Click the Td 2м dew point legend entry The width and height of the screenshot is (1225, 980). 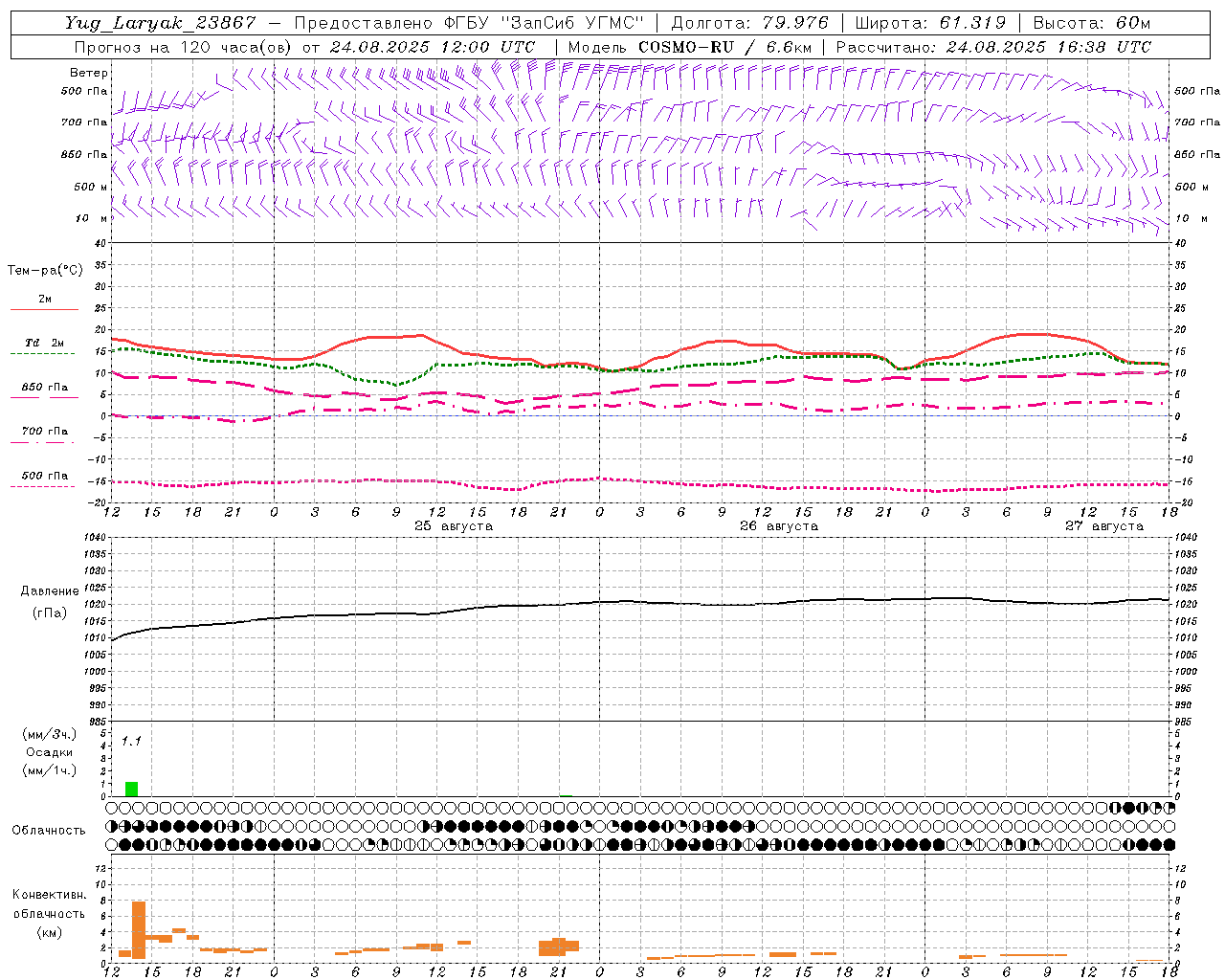click(x=44, y=343)
